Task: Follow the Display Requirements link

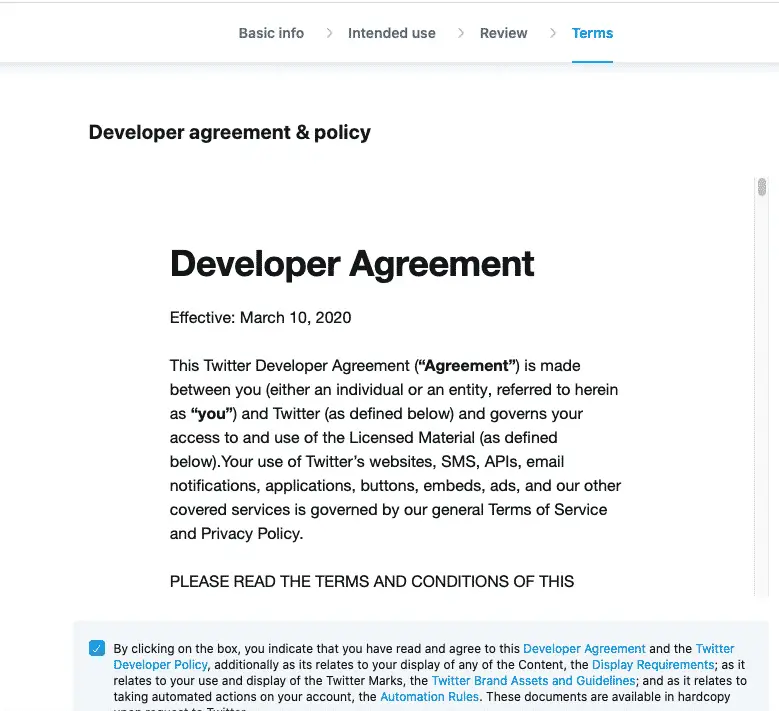Action: pos(653,664)
